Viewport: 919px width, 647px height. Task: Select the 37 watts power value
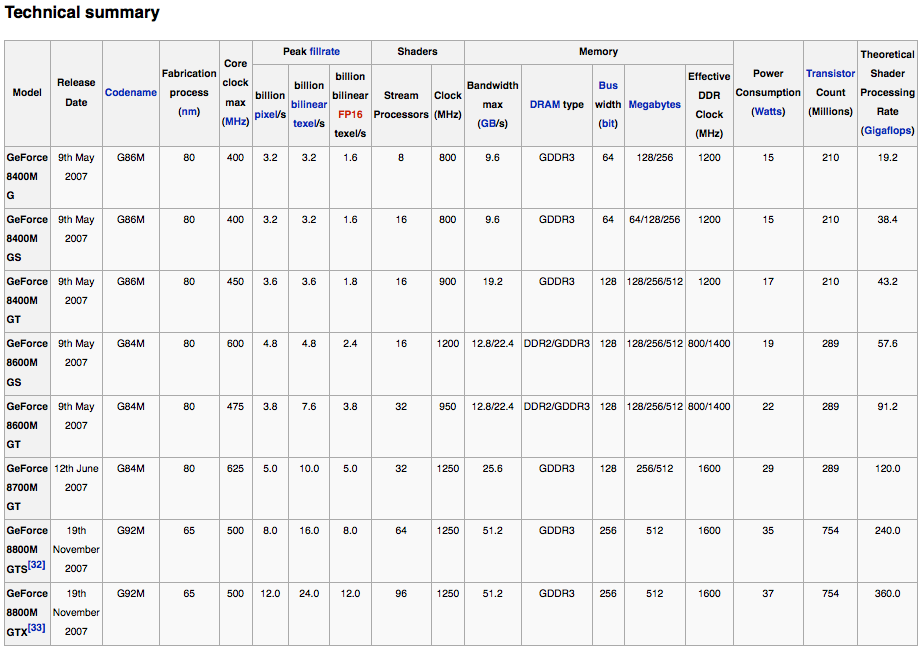[x=768, y=594]
